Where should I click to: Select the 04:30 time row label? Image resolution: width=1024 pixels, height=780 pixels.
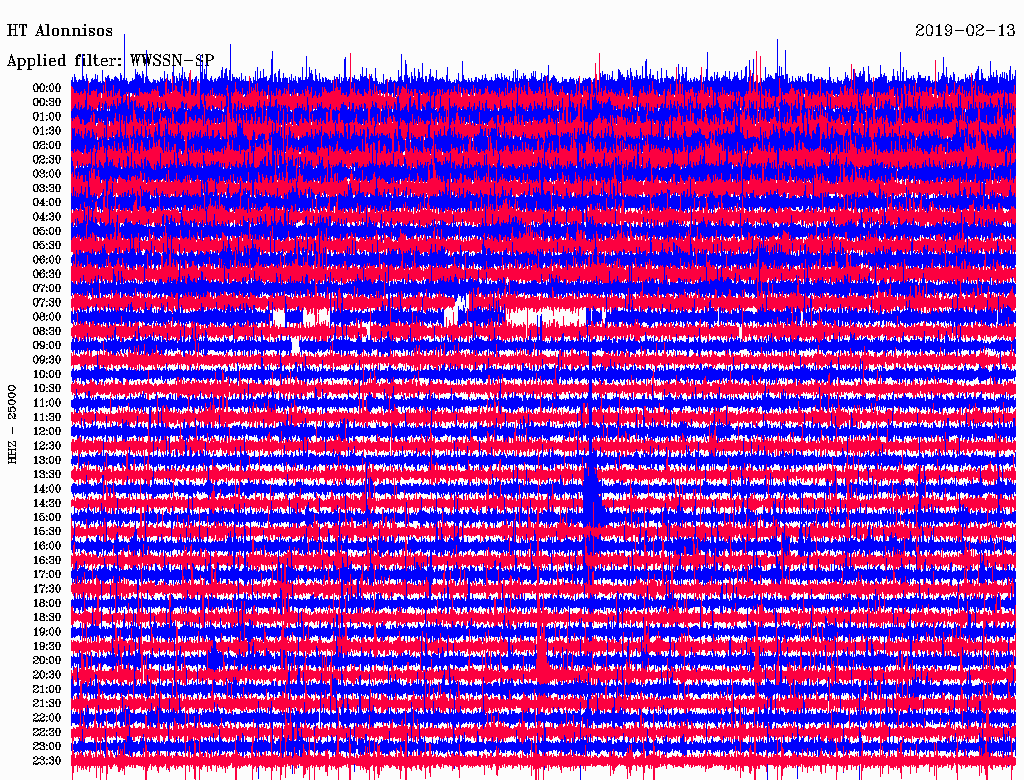47,216
